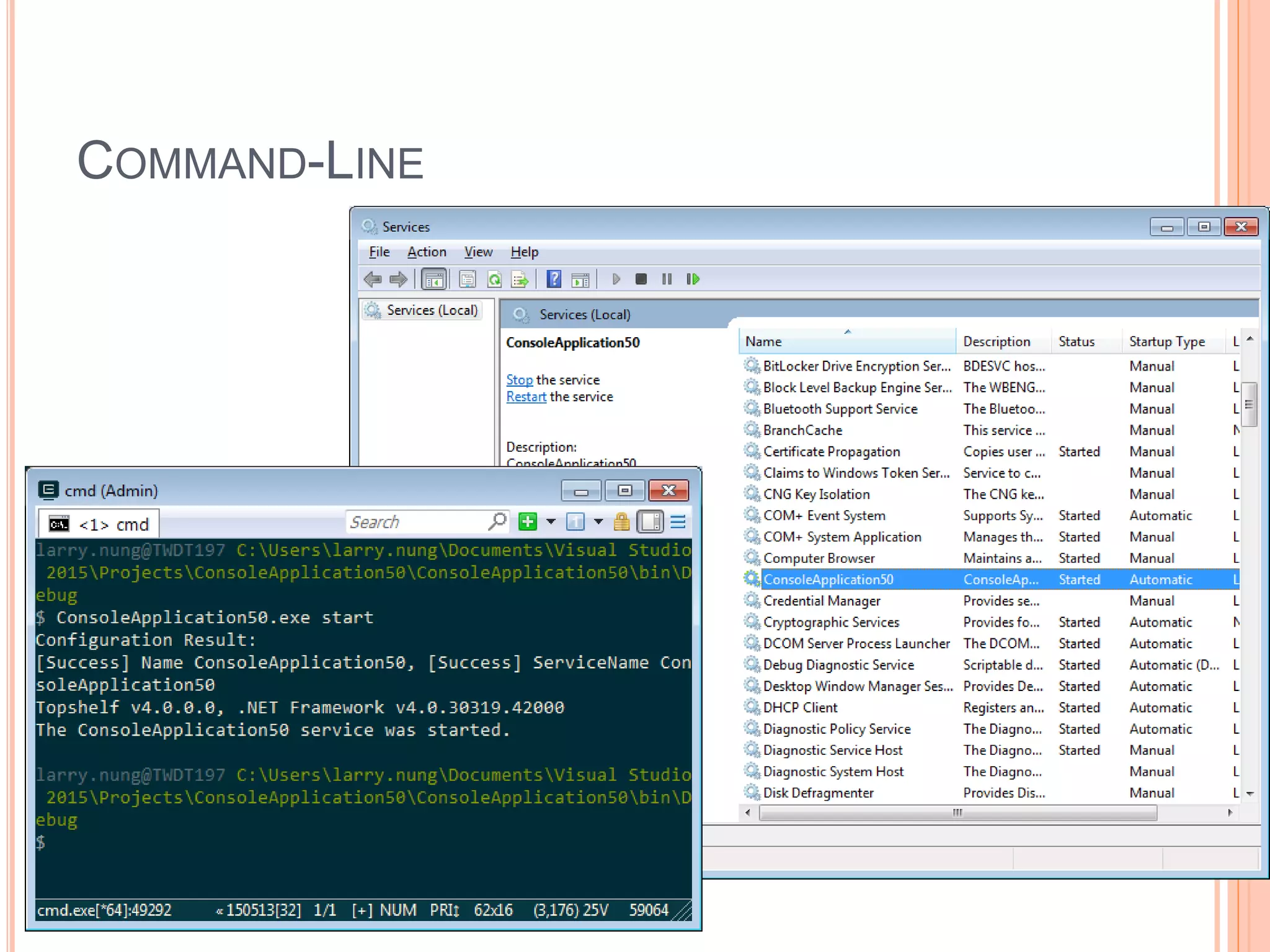The image size is (1270, 952).
Task: Click the Back arrow in Services toolbar
Action: click(372, 280)
